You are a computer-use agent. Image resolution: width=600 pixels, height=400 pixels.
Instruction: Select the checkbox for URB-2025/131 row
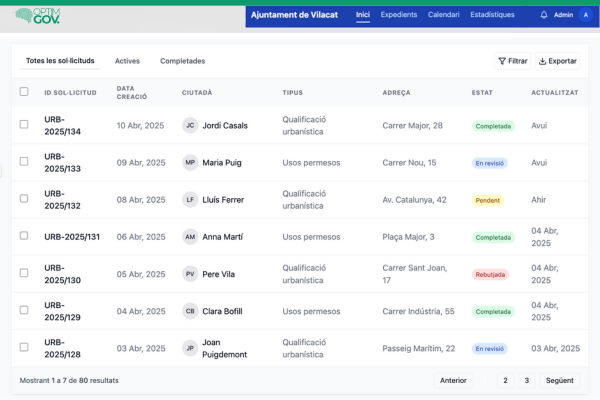tap(24, 237)
